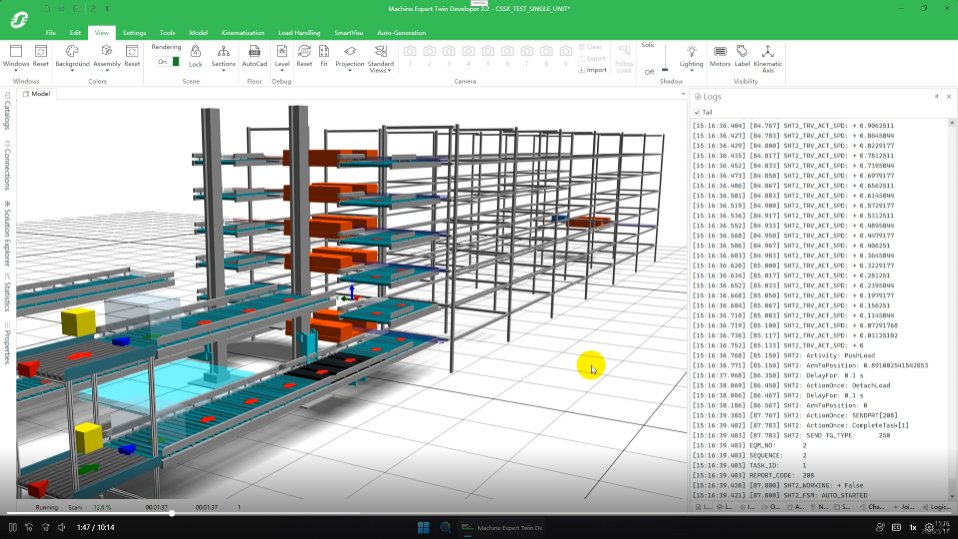The height and width of the screenshot is (539, 958).
Task: Open the Catalogs side panel
Action: click(x=7, y=111)
